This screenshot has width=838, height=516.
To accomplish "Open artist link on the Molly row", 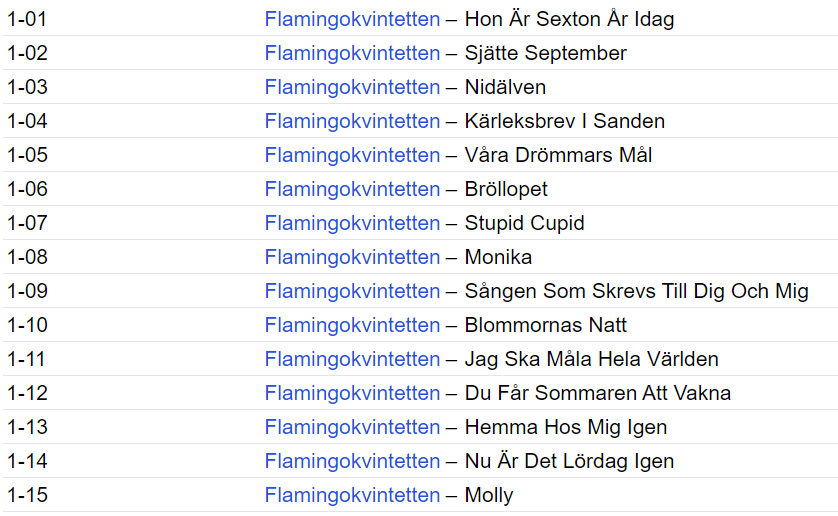I will (352, 495).
